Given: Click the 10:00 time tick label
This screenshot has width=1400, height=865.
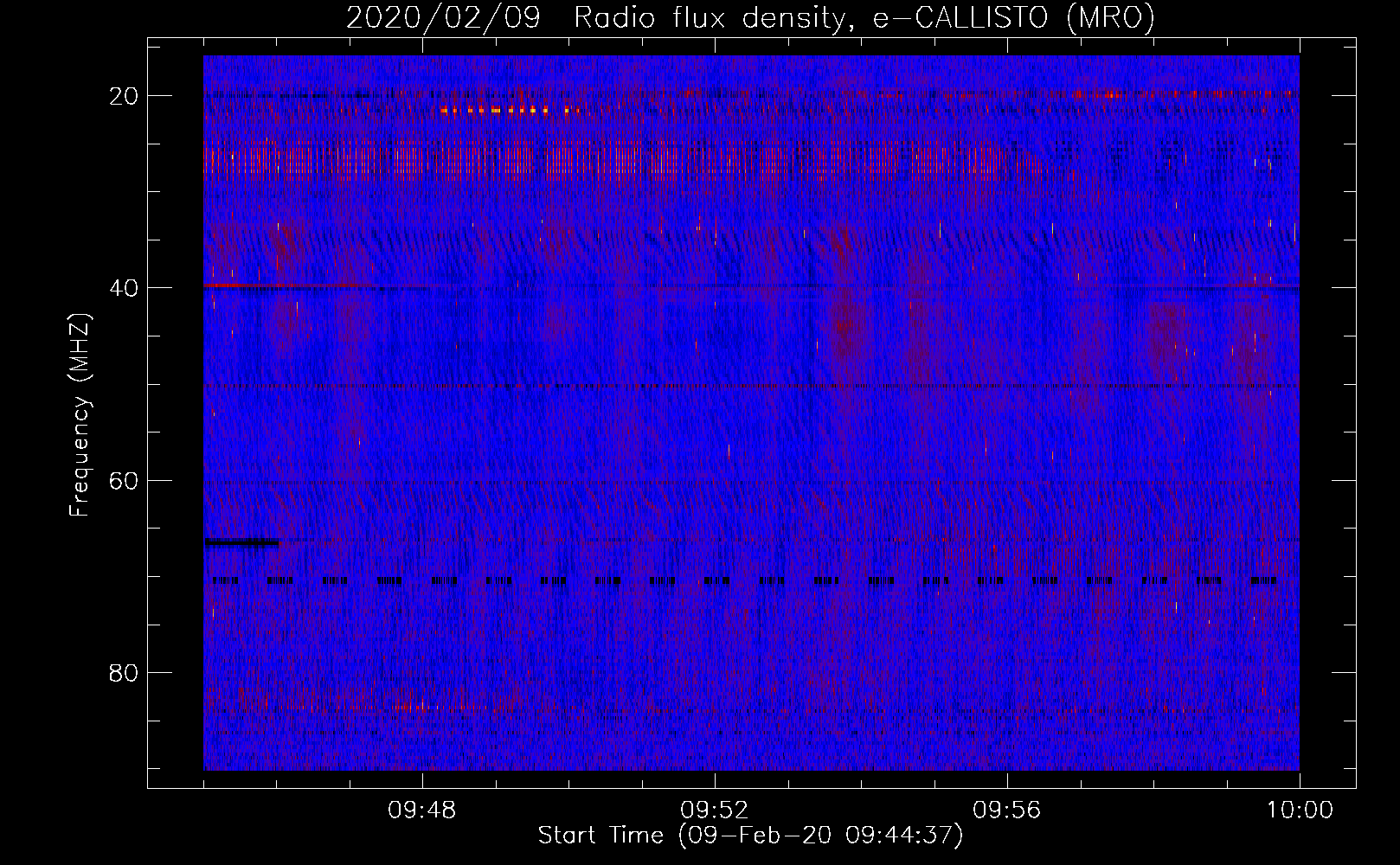Looking at the screenshot, I should tap(1300, 811).
